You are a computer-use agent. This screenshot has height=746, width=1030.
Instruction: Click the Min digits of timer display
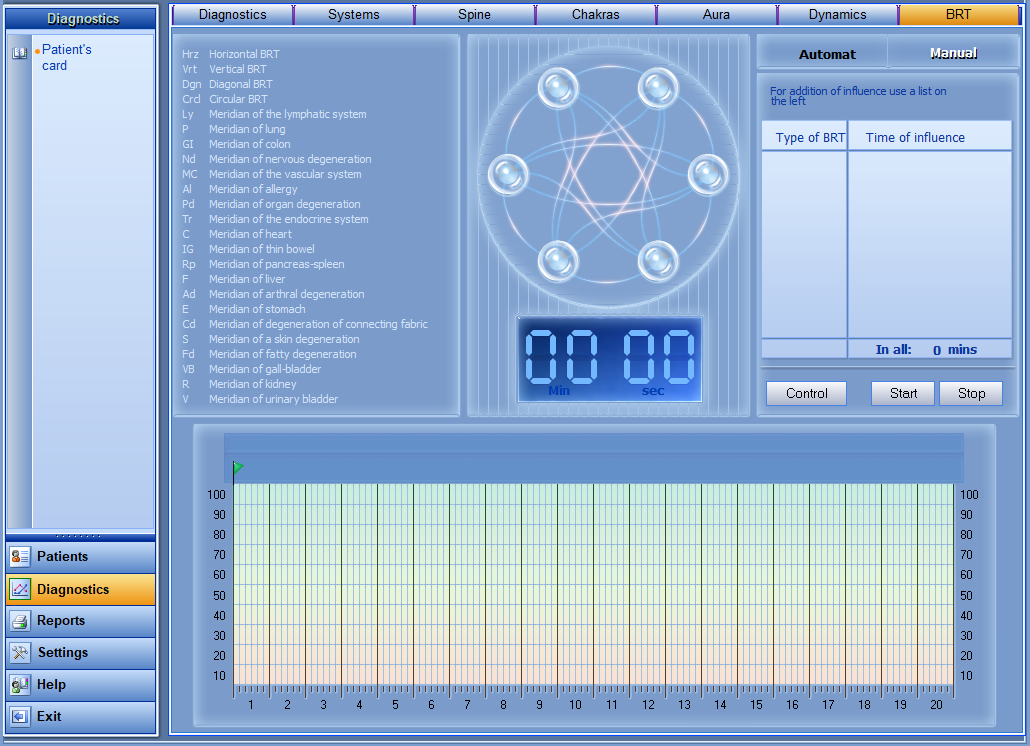(561, 357)
